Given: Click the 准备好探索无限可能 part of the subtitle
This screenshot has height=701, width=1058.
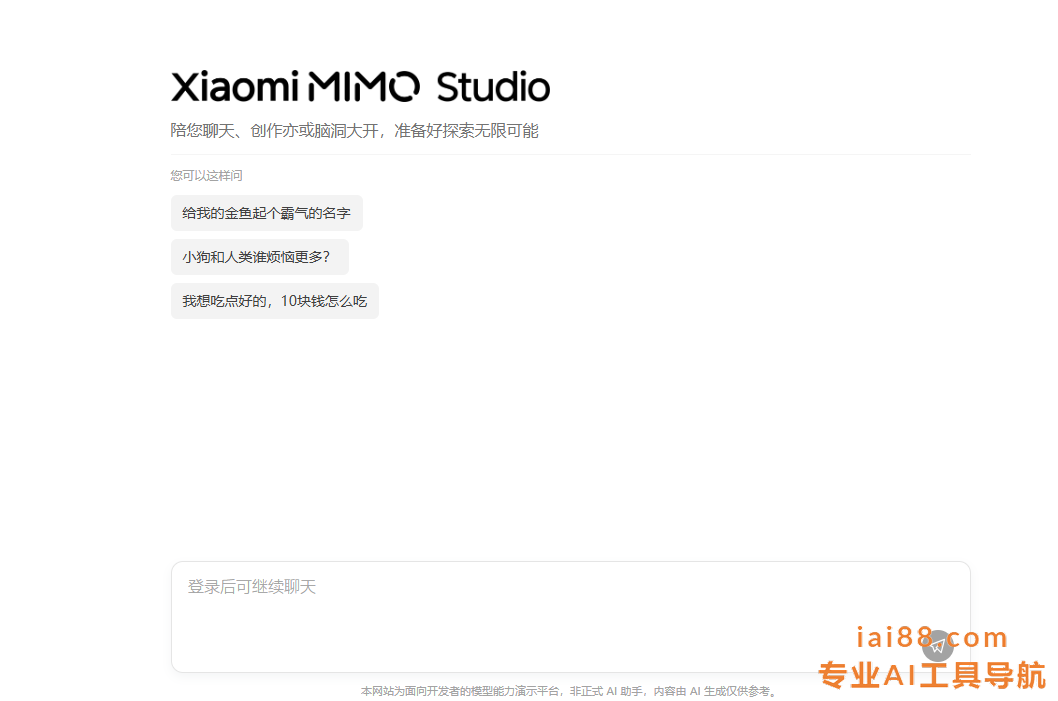Looking at the screenshot, I should point(466,130).
